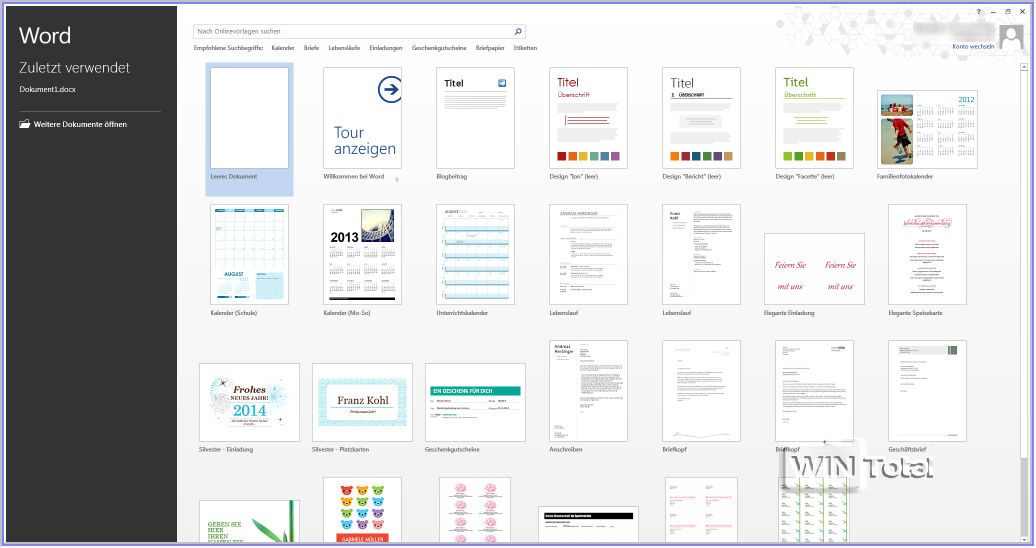Search suggested term Etiketten
The width and height of the screenshot is (1036, 548).
(525, 48)
